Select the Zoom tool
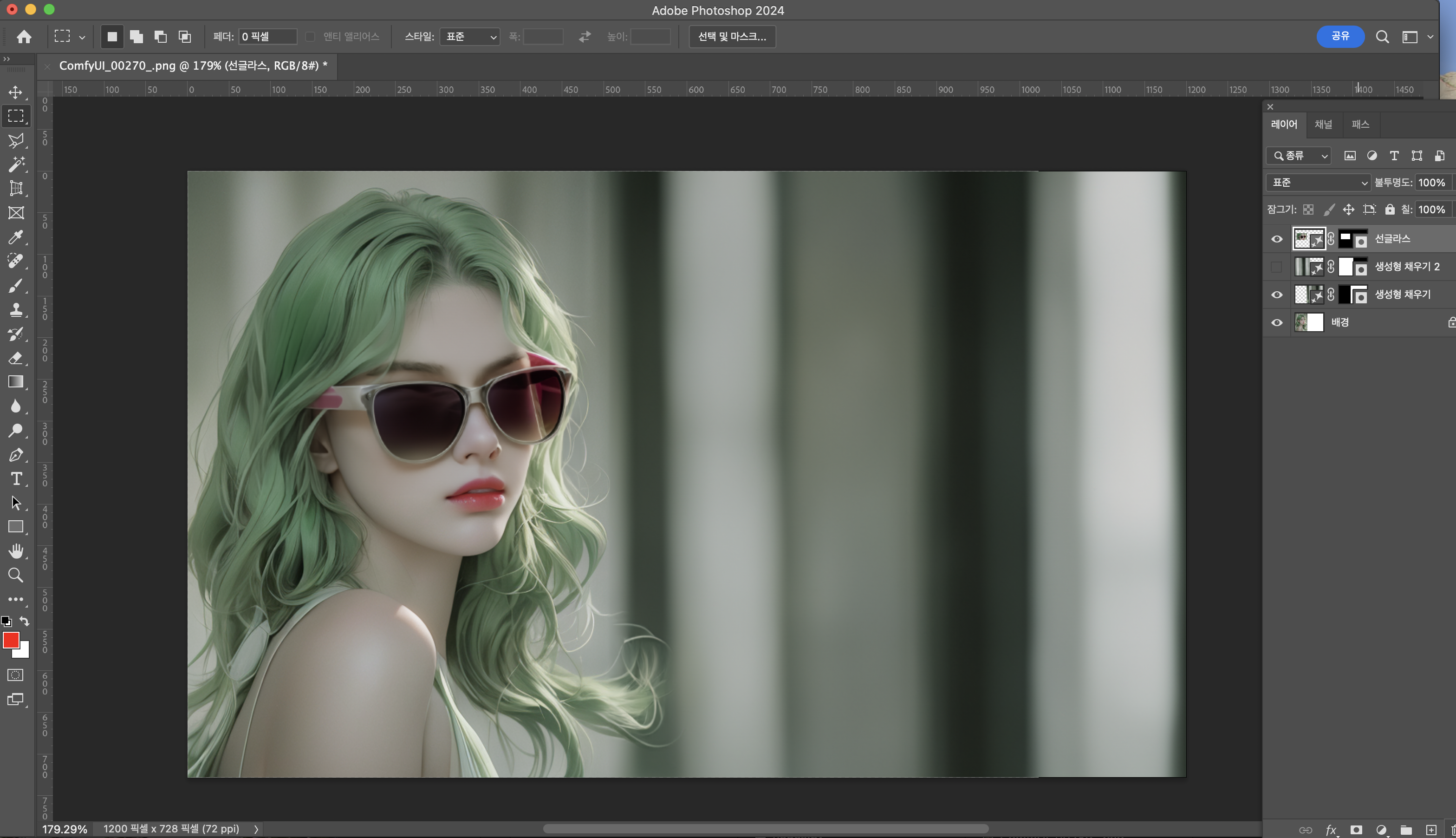Screen dimensions: 1456x838 [15, 575]
